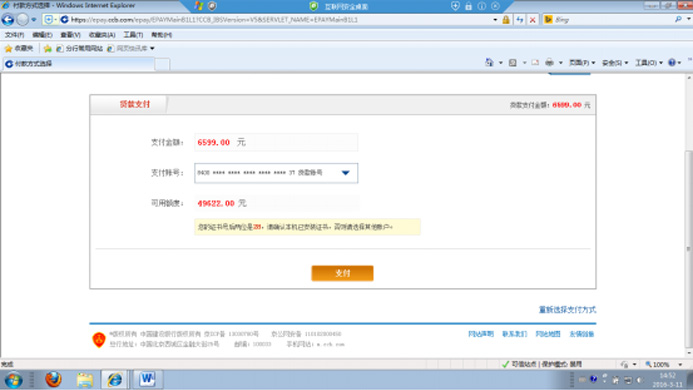693x390 pixels.
Task: Click the orange 支付 pay button
Action: [x=343, y=273]
